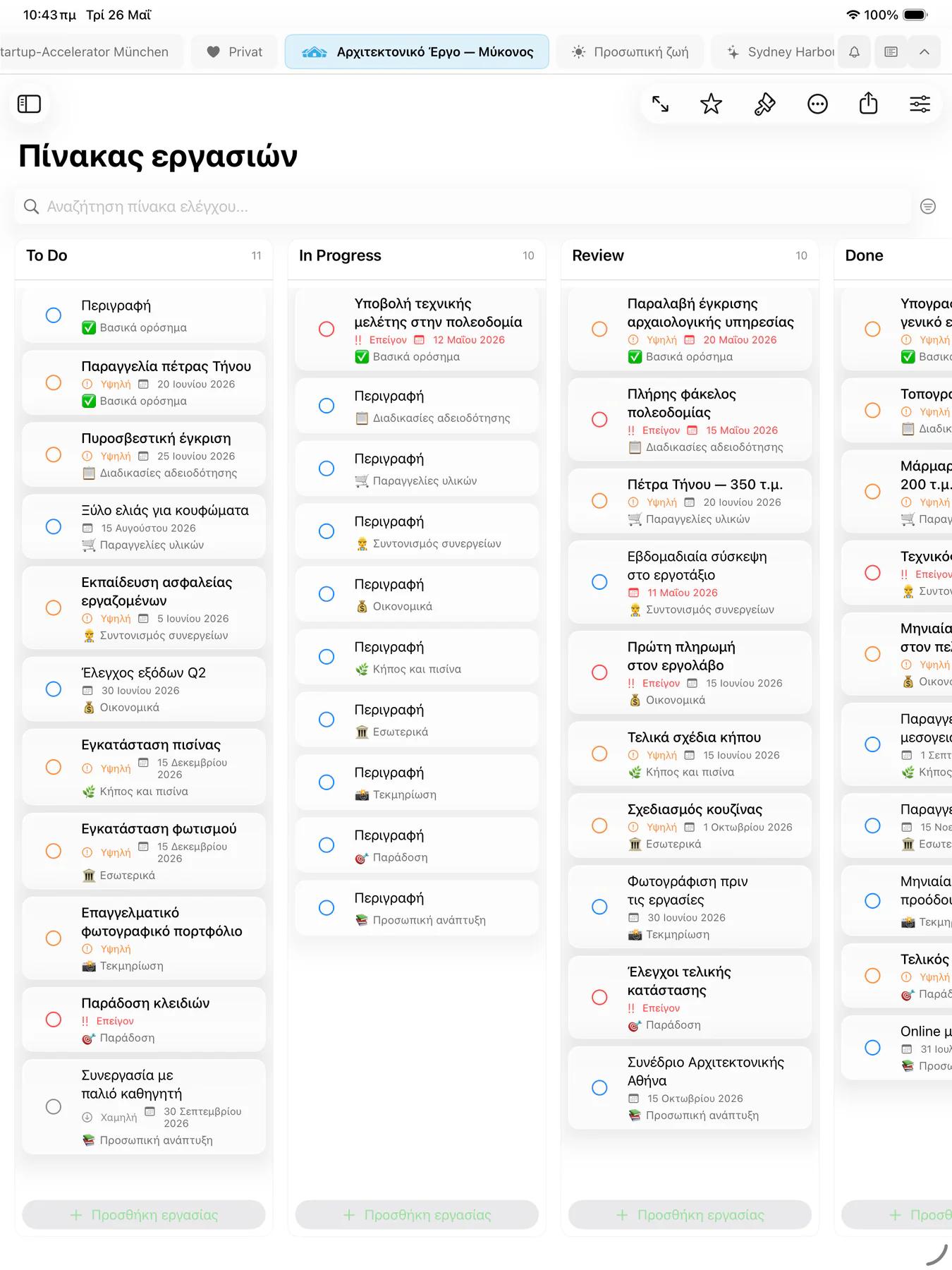Toggle the sidebar panel icon
952x1270 pixels.
coord(29,104)
